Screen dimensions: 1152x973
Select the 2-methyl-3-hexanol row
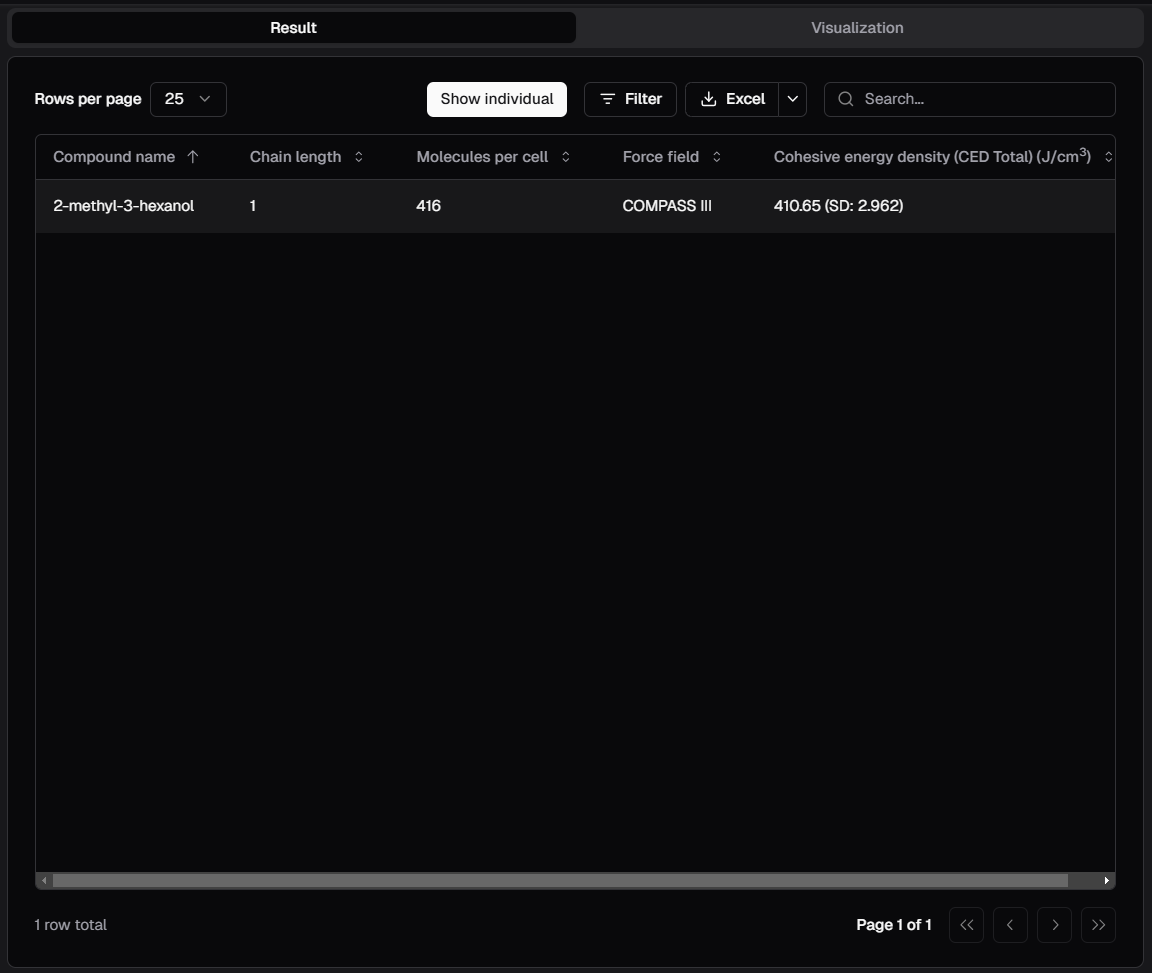pos(124,206)
